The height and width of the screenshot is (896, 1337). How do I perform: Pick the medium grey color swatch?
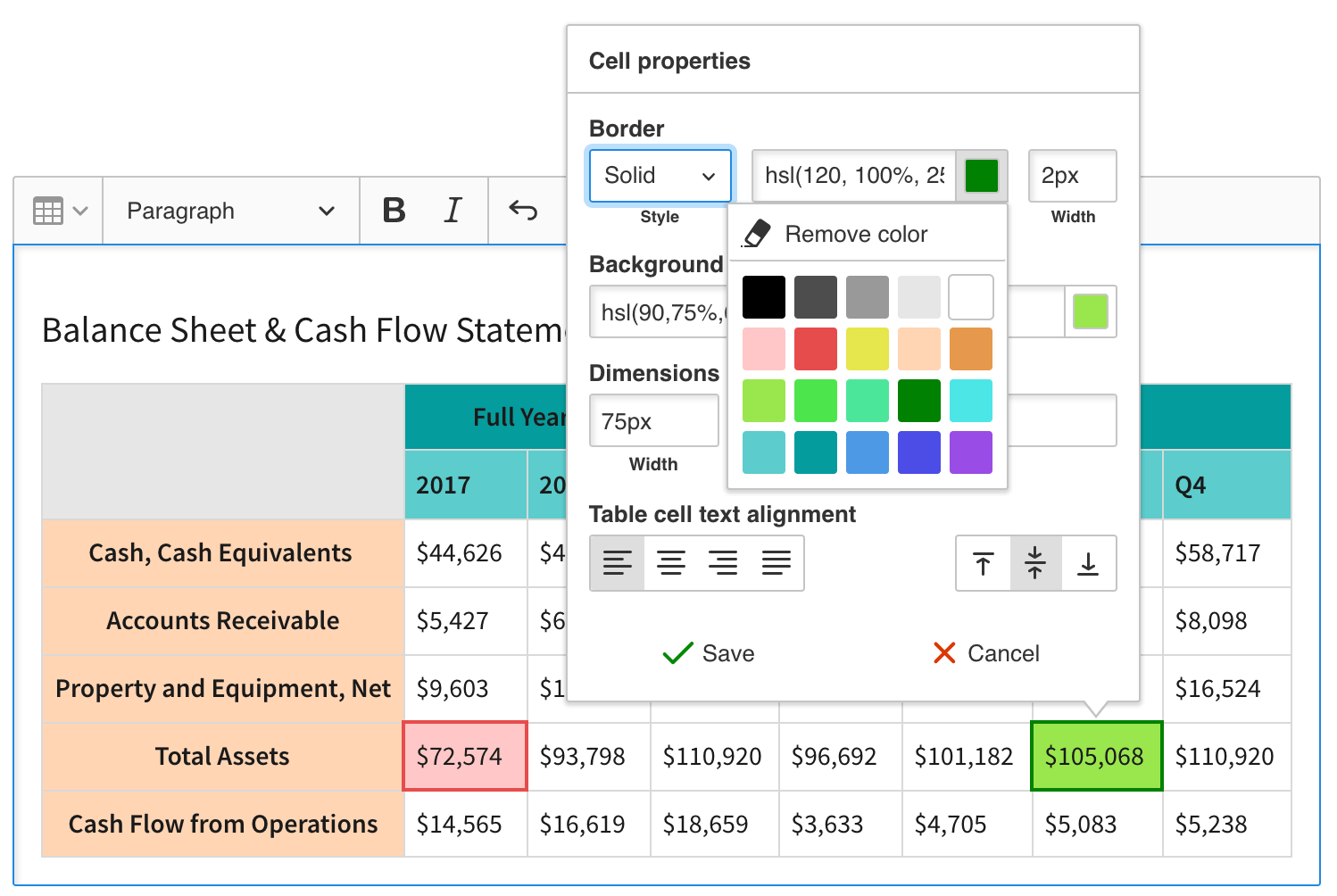(868, 297)
